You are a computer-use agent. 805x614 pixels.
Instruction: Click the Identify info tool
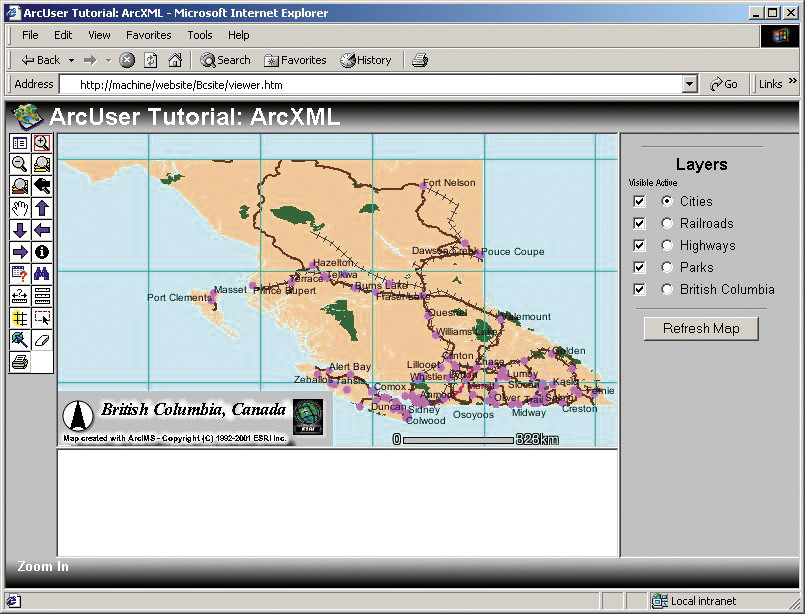click(x=41, y=252)
